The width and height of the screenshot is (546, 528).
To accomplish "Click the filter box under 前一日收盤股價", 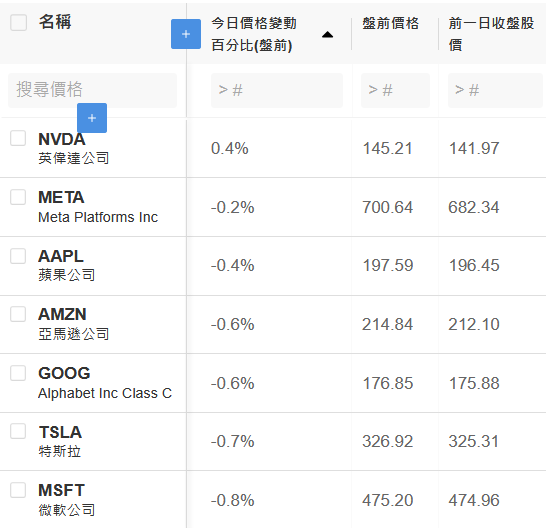I will click(495, 90).
